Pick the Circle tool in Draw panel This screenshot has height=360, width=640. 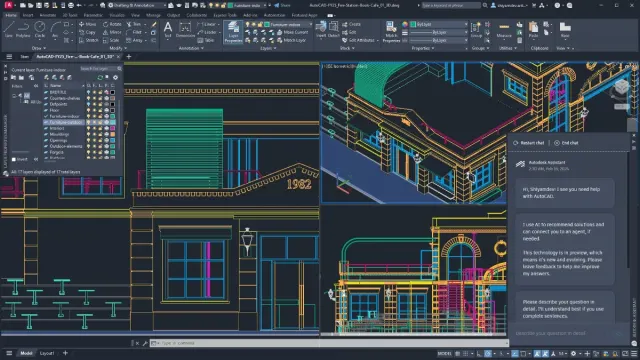pos(40,30)
